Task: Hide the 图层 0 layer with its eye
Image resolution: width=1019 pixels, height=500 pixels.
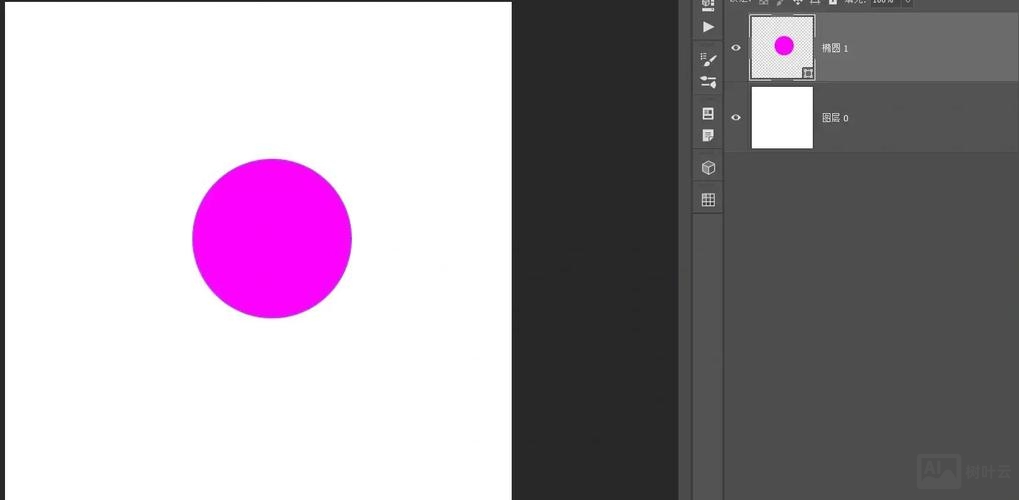Action: pos(736,118)
